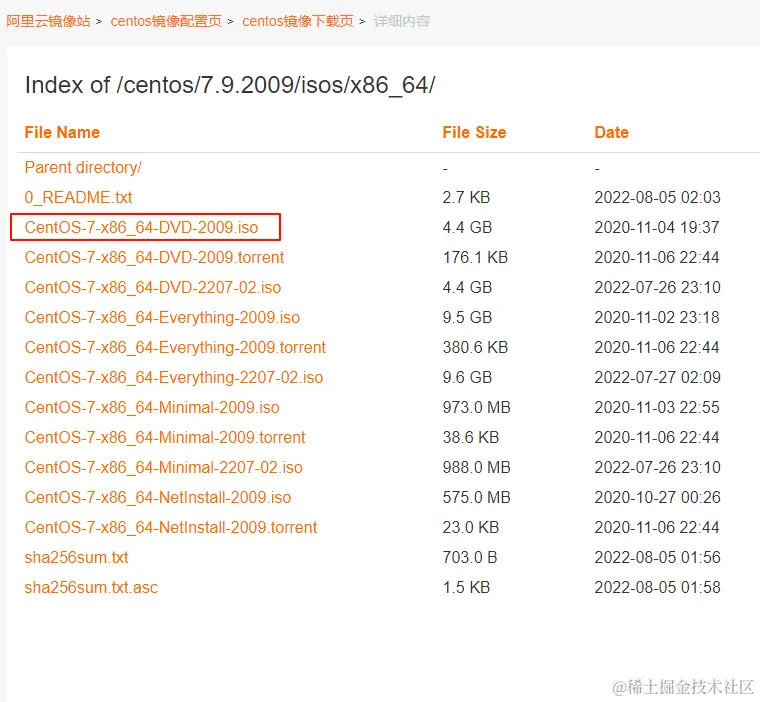Download CentOS-7-x86_64-Minimal-2207-02.iso
The height and width of the screenshot is (702, 760).
[x=163, y=467]
